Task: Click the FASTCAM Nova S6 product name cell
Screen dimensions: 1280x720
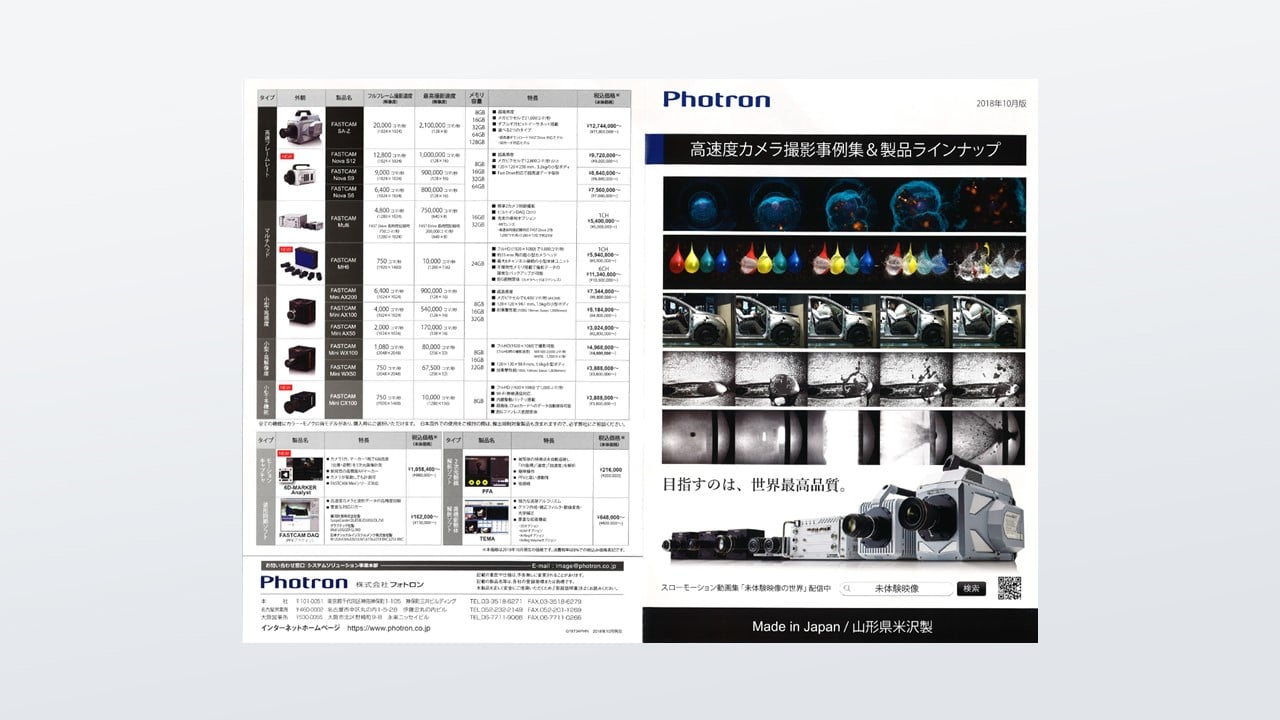Action: [x=343, y=193]
